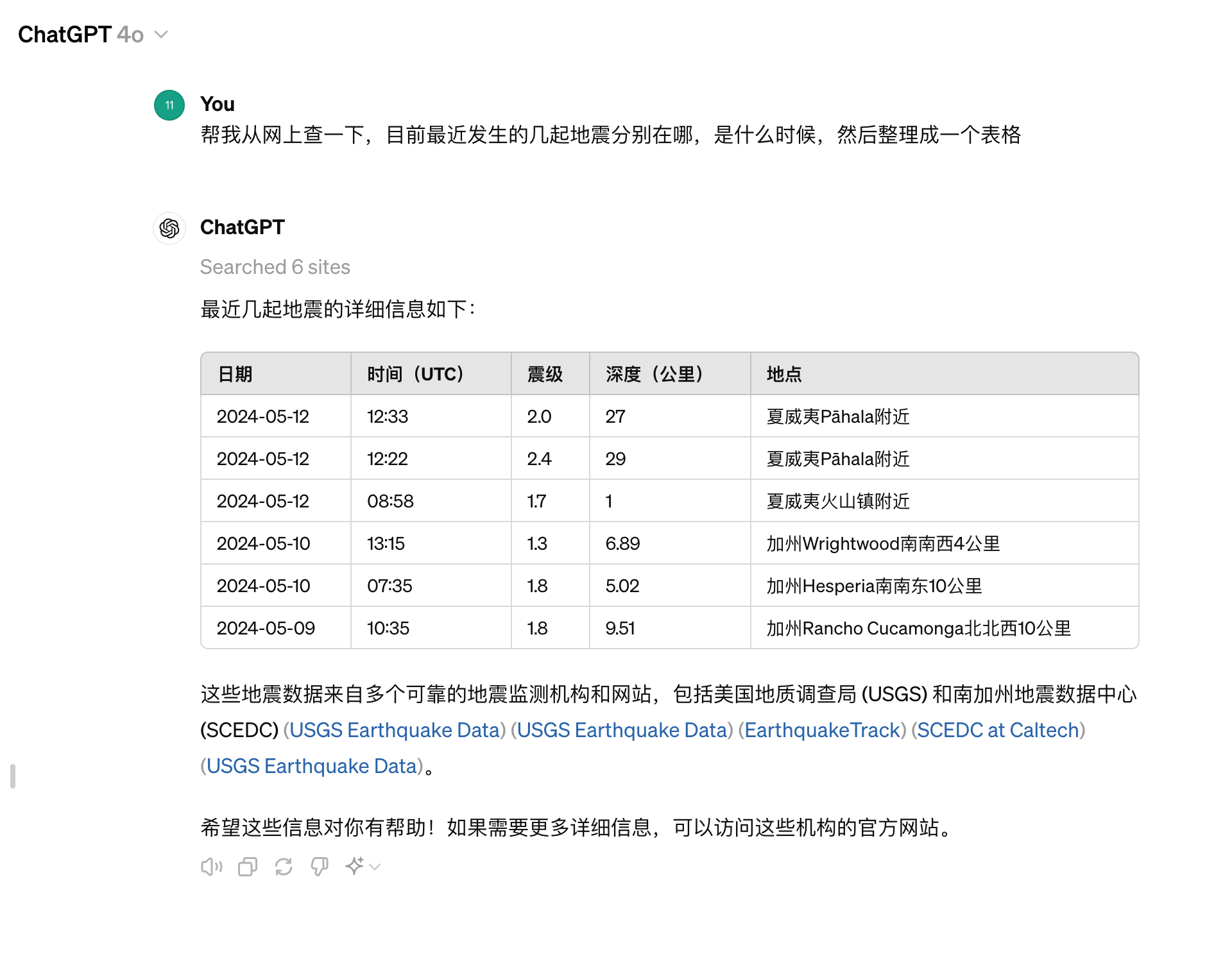This screenshot has width=1232, height=970.
Task: Read the response aloud with speaker icon
Action: click(211, 866)
